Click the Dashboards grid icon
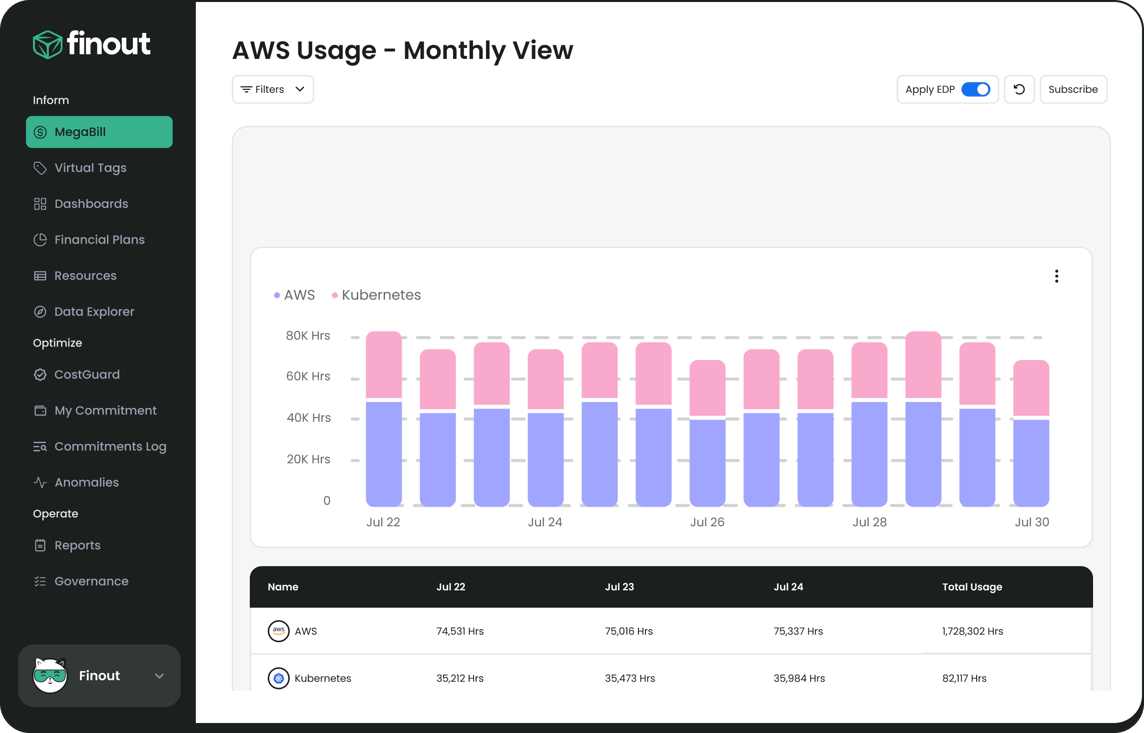Screen dimensions: 1144x733 pos(40,203)
